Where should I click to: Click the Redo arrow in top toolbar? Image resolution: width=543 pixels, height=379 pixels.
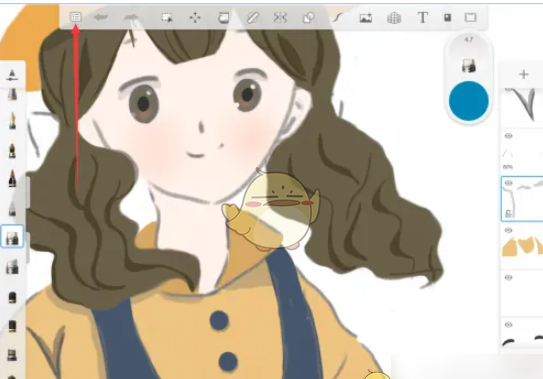pos(131,17)
